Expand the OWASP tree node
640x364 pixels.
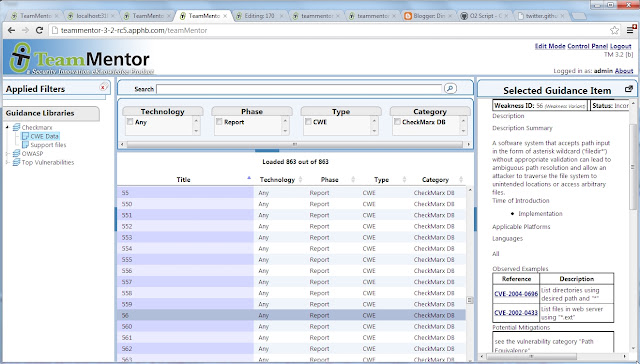(x=7, y=153)
